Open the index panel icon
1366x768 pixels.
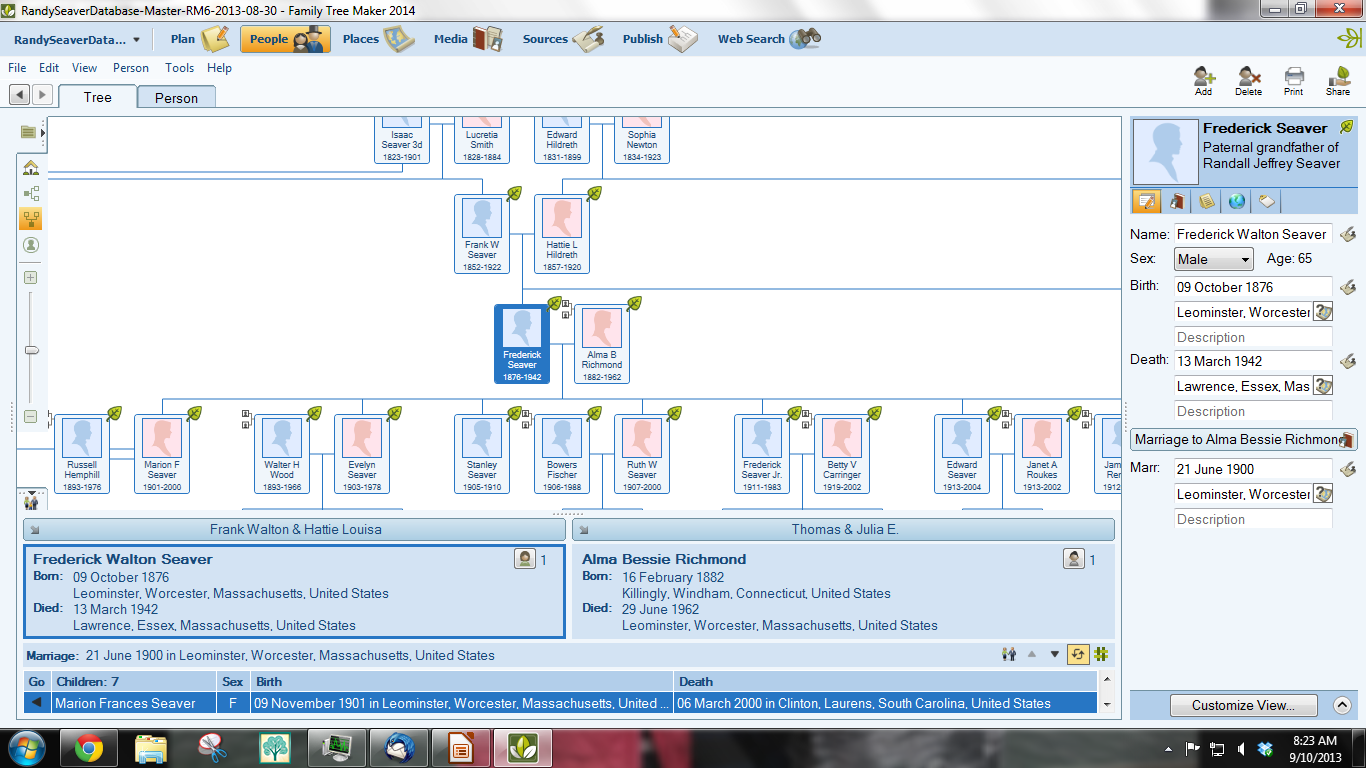coord(28,132)
